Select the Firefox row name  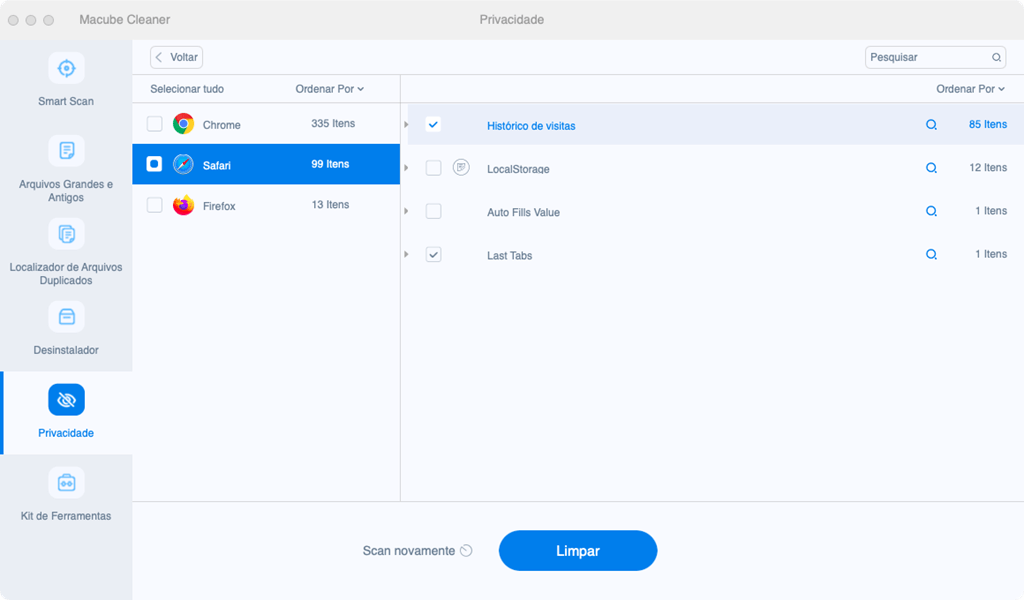(x=219, y=206)
